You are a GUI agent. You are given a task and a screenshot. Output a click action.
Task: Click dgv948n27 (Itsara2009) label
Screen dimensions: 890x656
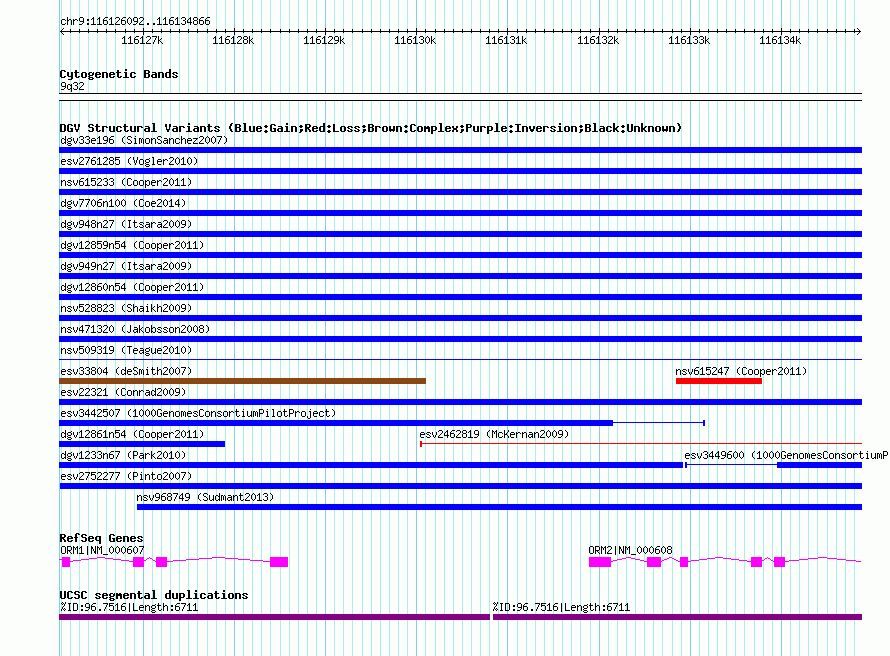pos(126,224)
